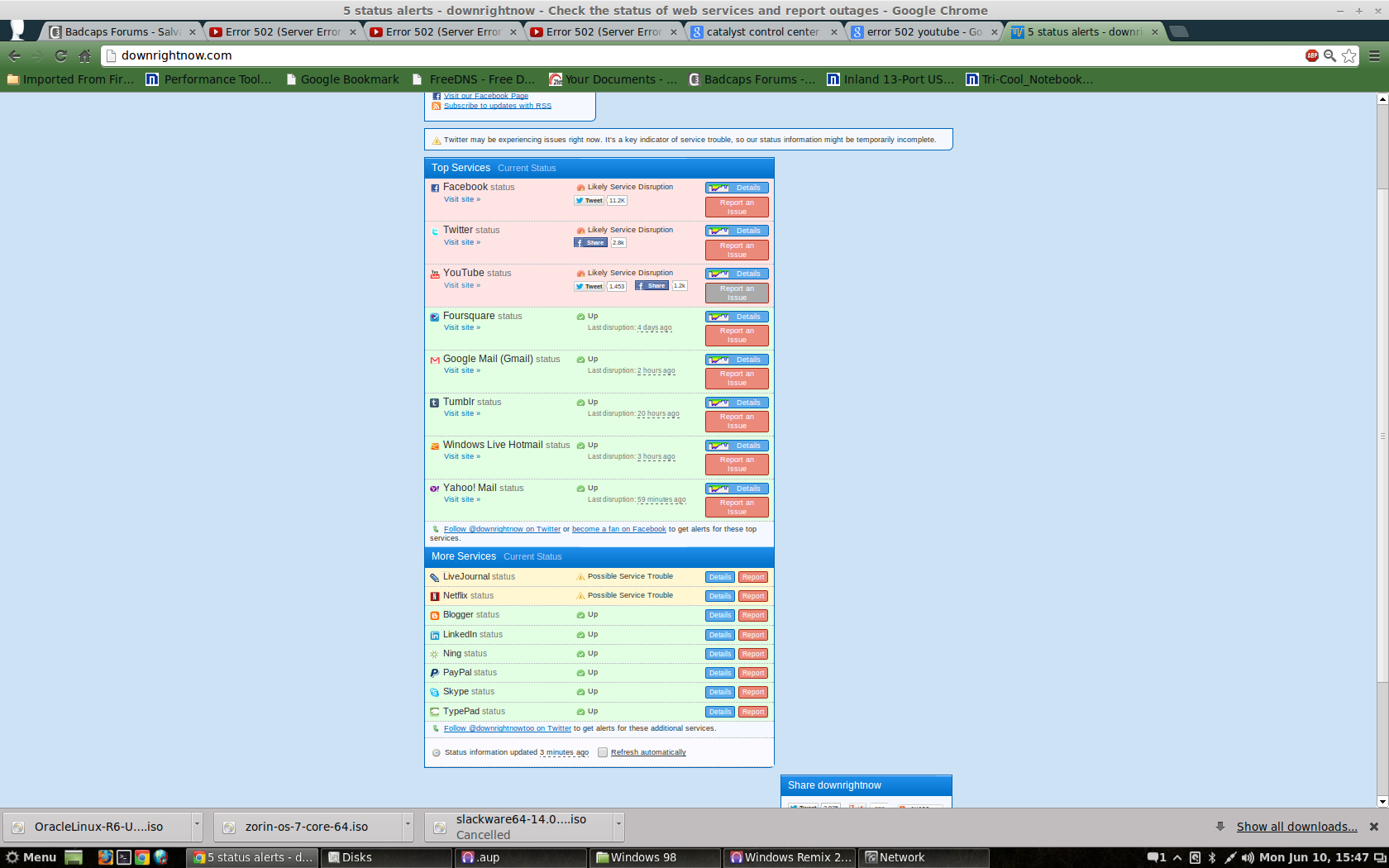Viewport: 1389px width, 868px height.
Task: Switch to the Network taskbar window
Action: tap(924, 857)
